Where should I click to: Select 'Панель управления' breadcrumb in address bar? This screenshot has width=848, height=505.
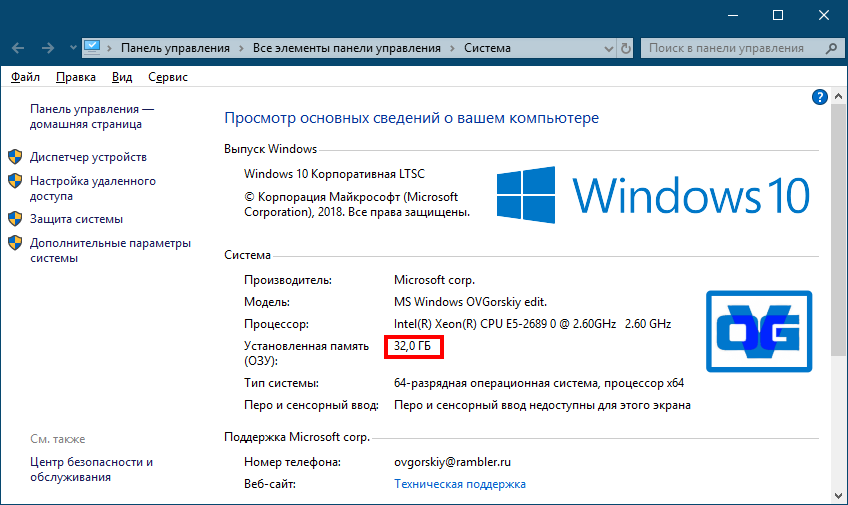(x=175, y=48)
